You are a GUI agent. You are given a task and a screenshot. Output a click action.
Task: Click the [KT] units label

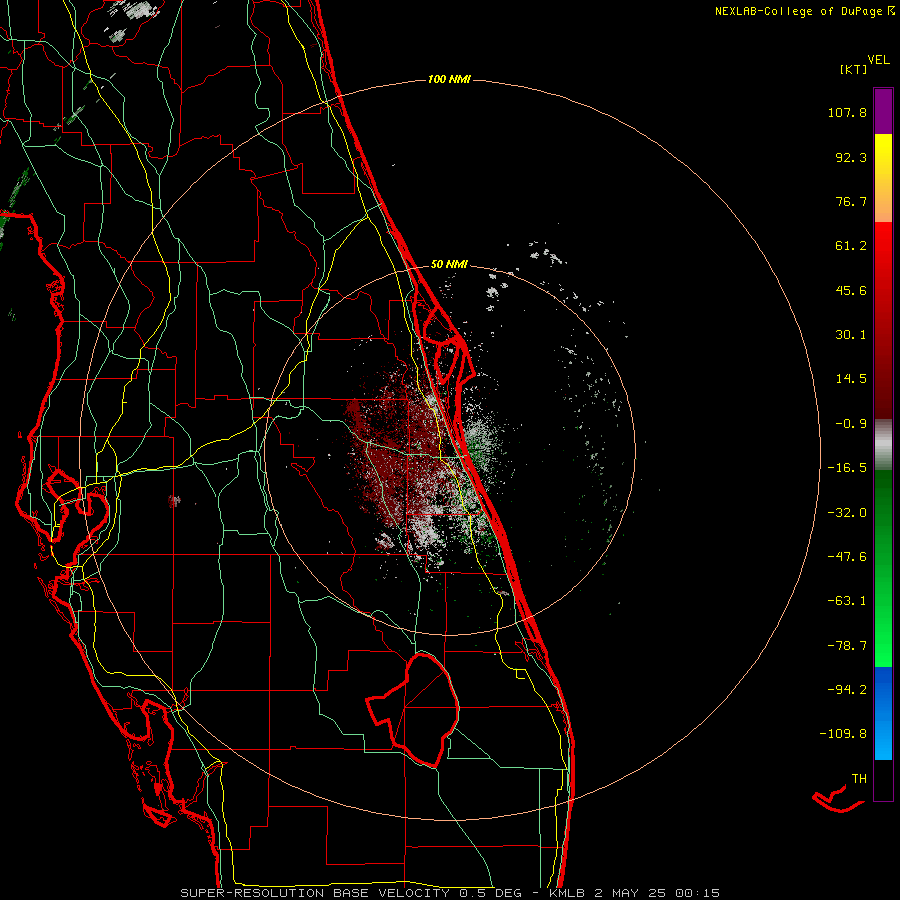tap(854, 69)
